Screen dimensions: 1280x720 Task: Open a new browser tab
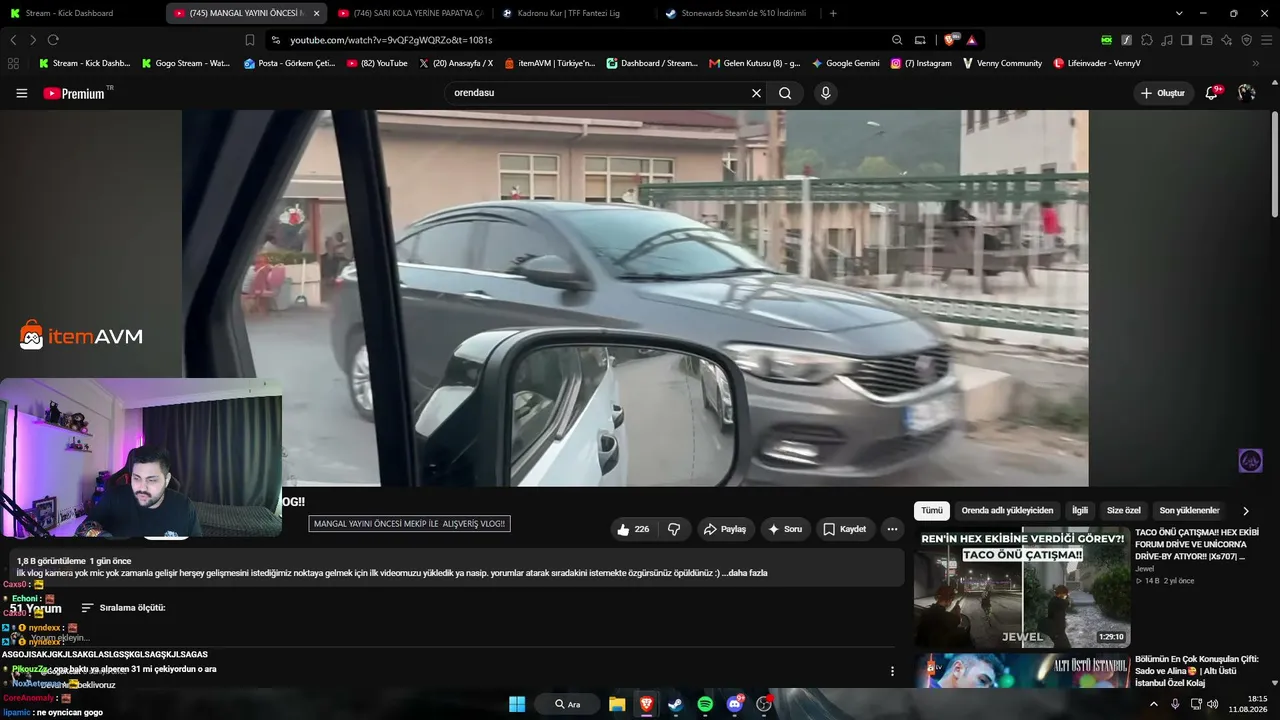point(833,13)
